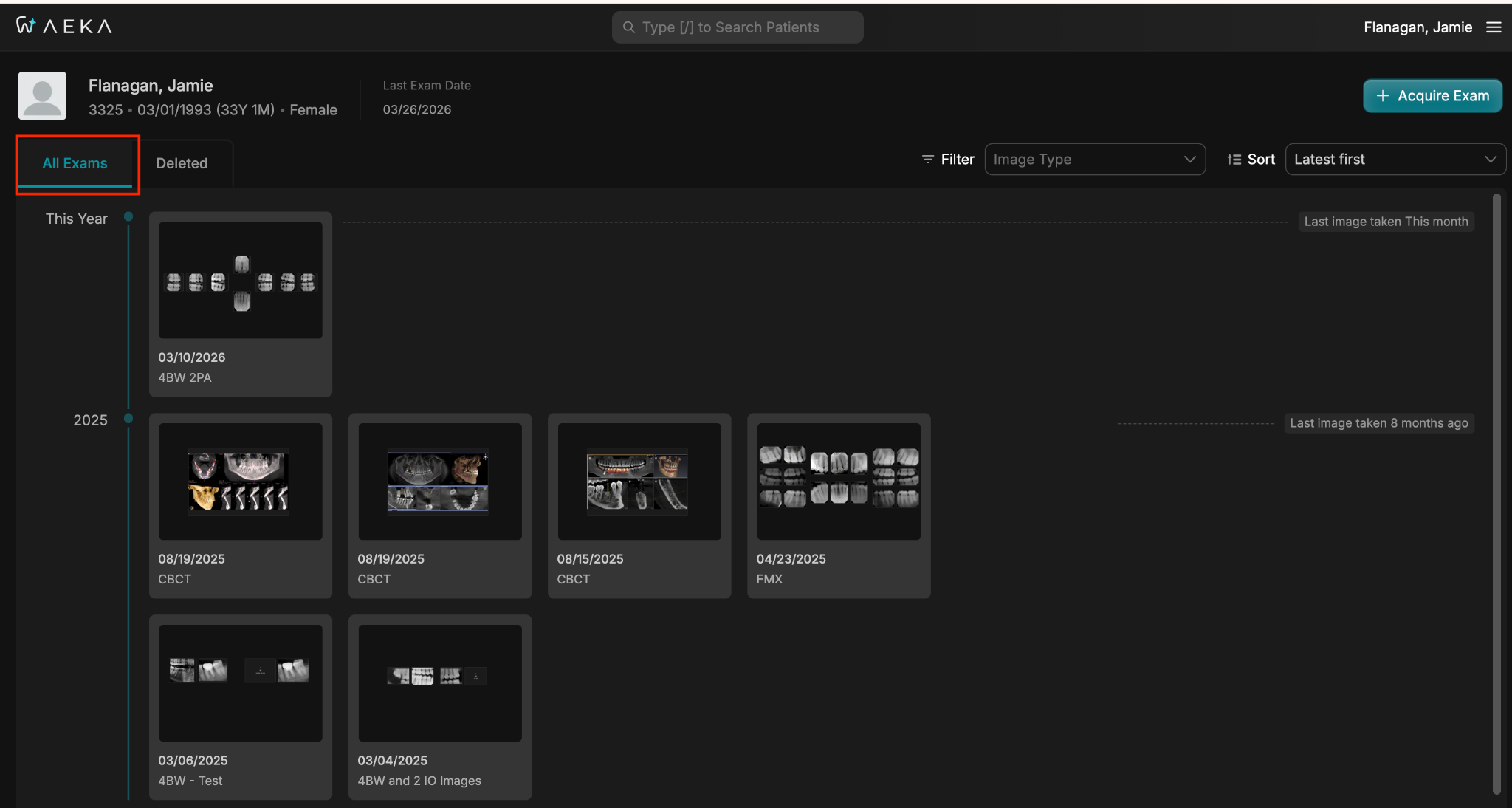The width and height of the screenshot is (1512, 808).
Task: Click the '08/15/2025' date text
Action: coord(590,559)
